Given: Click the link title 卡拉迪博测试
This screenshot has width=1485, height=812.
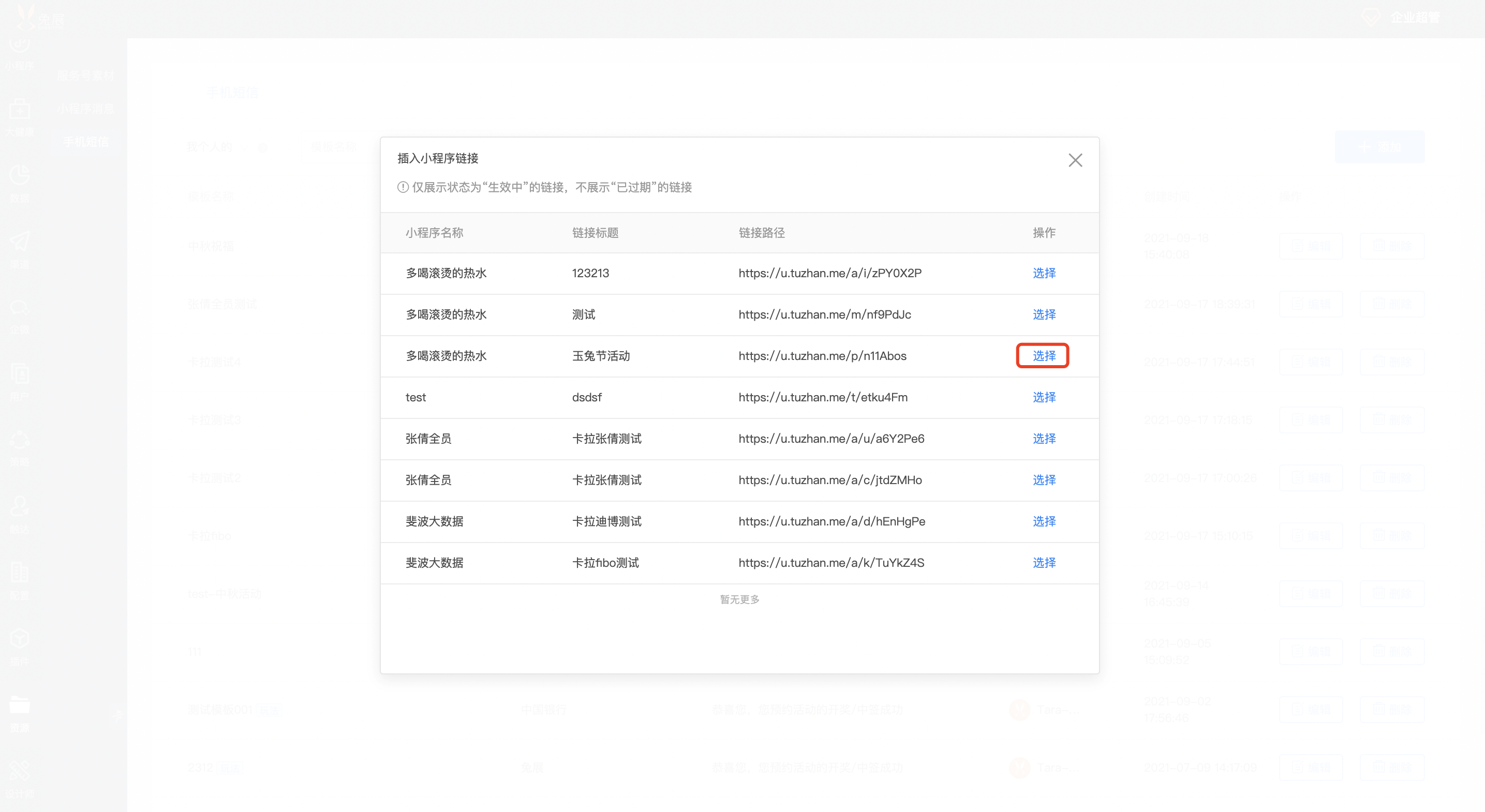Looking at the screenshot, I should click(606, 521).
